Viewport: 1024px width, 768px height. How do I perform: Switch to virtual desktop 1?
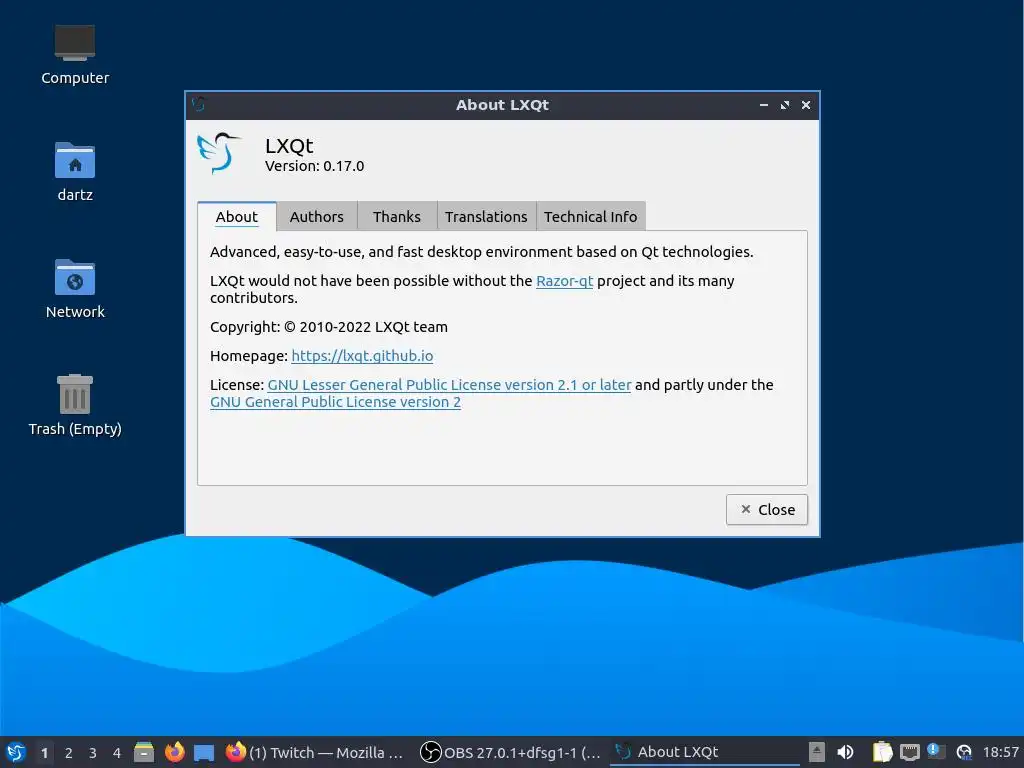point(44,753)
